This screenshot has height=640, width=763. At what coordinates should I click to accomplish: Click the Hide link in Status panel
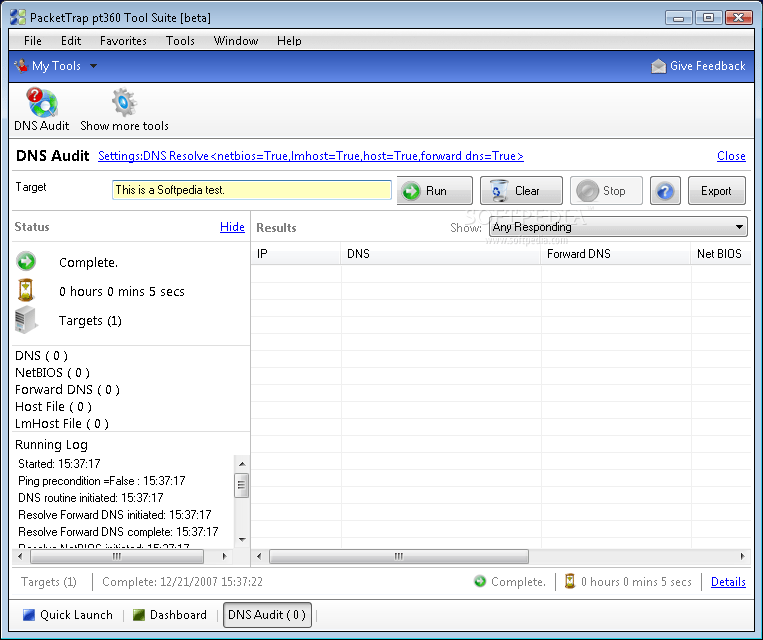point(232,227)
